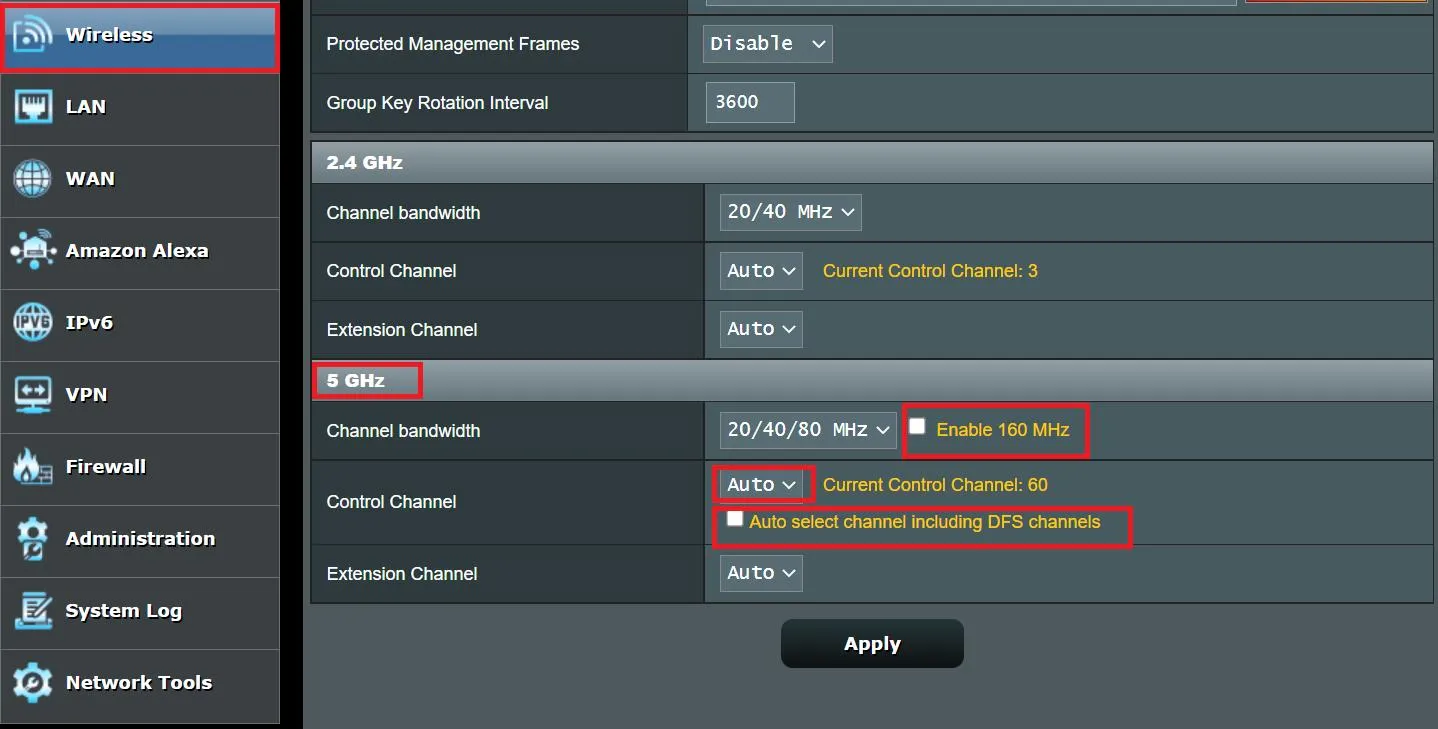
Task: Click the Apply button
Action: coord(872,644)
